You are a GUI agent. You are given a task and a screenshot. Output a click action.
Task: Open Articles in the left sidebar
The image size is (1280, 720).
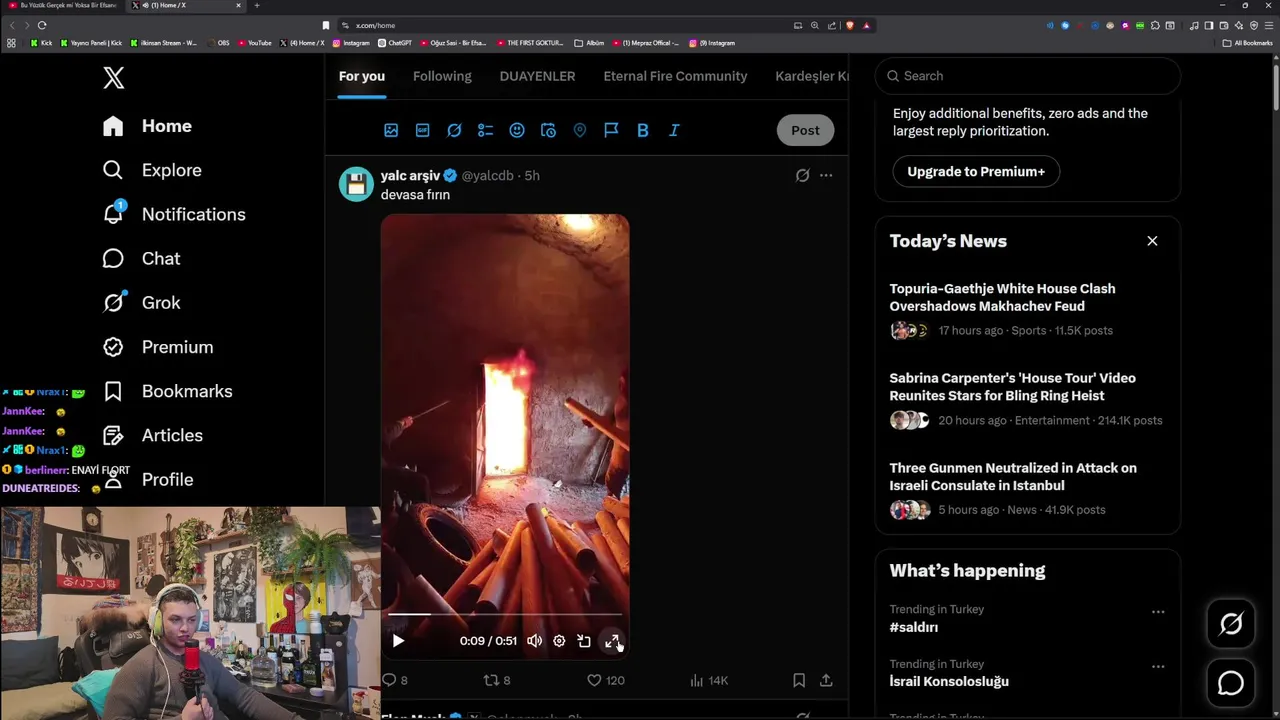click(152, 435)
